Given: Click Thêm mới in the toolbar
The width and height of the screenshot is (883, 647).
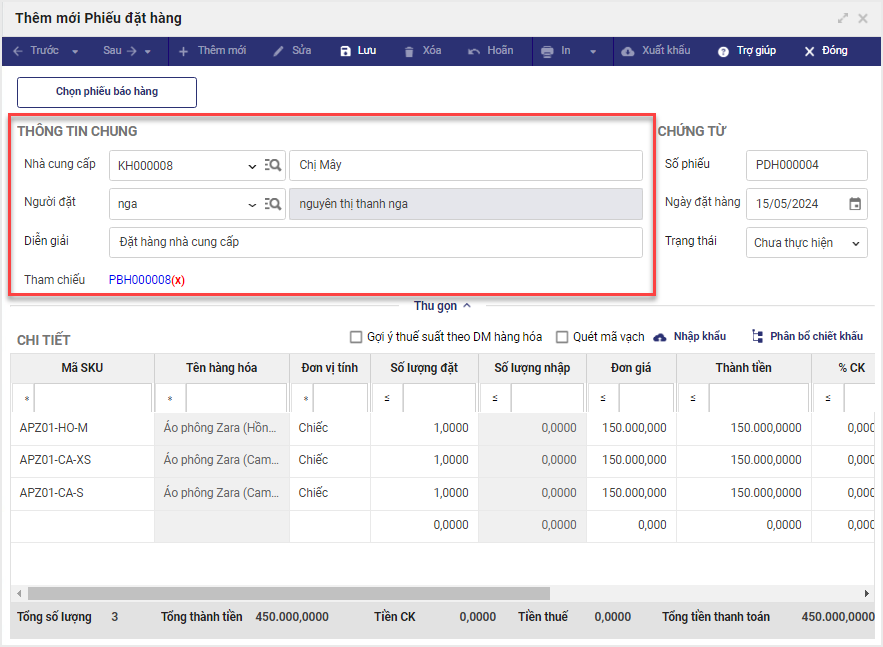Looking at the screenshot, I should tap(212, 51).
